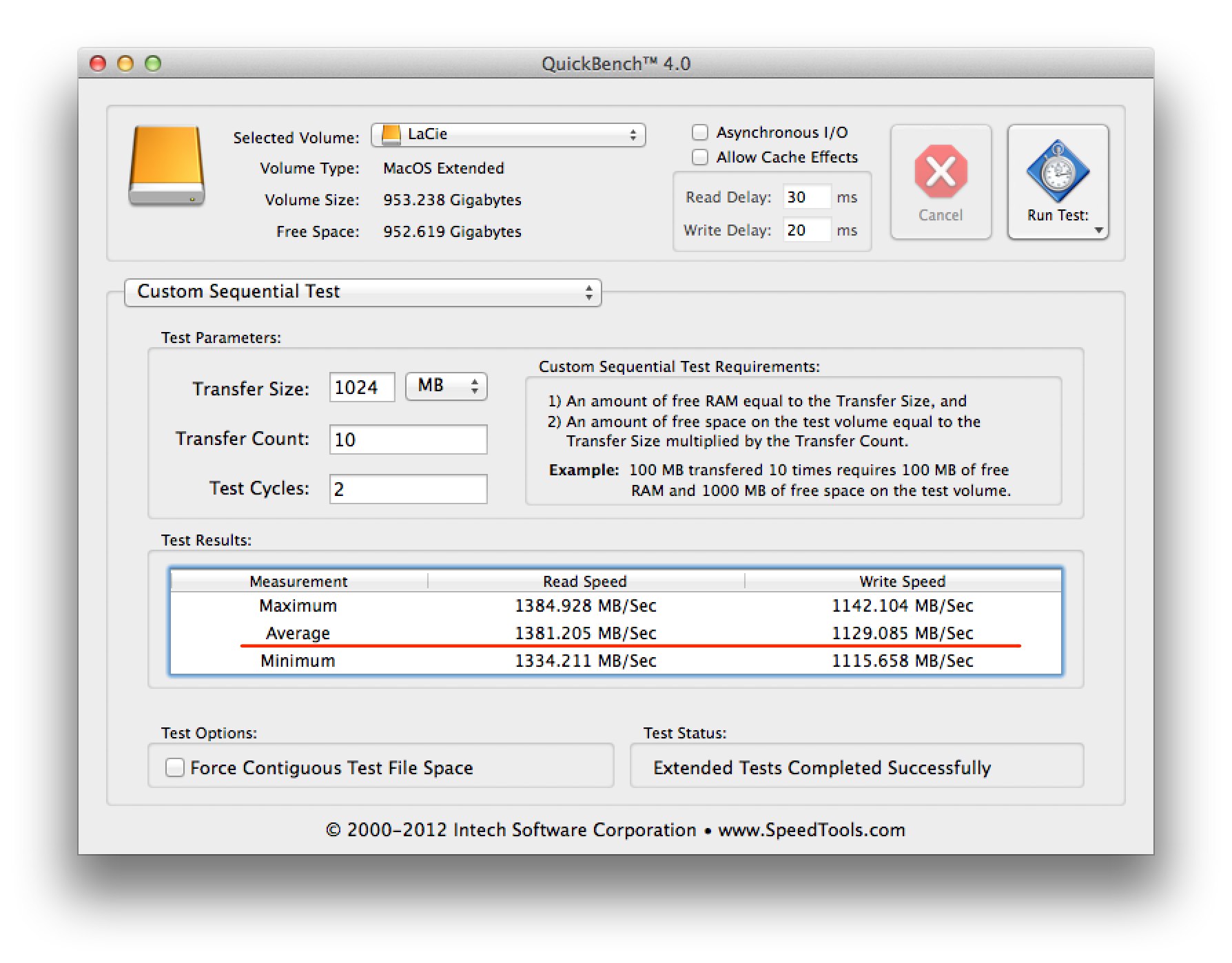Screen dimensions: 1232x963
Task: Click the Extended Tests Completed Successfully status
Action: pyautogui.click(x=822, y=768)
